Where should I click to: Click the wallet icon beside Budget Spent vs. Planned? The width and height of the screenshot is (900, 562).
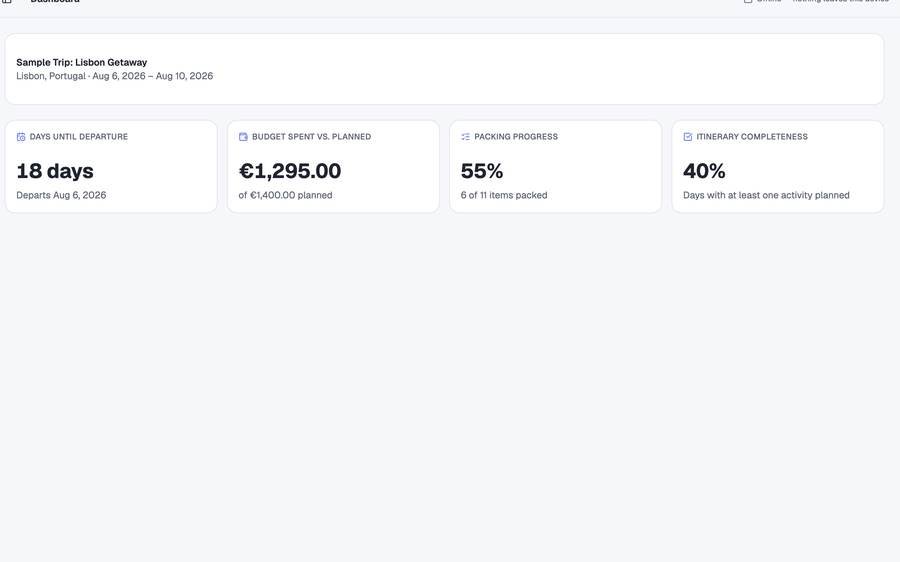click(243, 137)
